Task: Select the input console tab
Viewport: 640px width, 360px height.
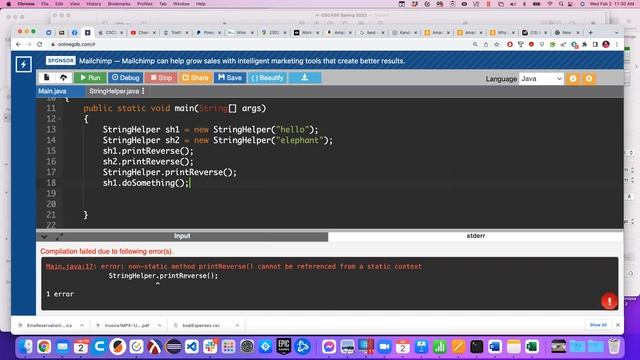Action: tap(182, 236)
